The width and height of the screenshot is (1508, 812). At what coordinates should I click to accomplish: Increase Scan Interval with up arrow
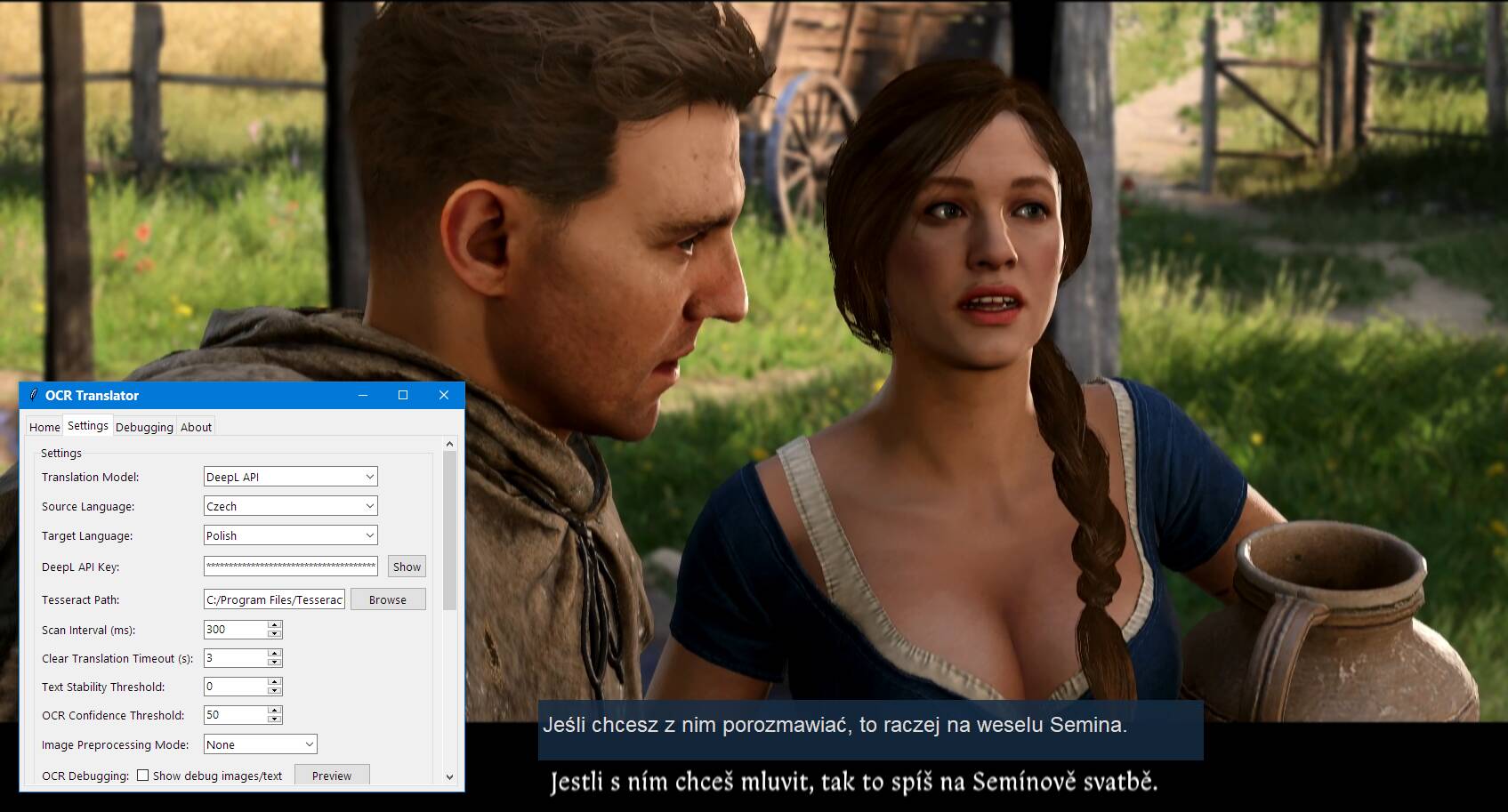tap(275, 624)
